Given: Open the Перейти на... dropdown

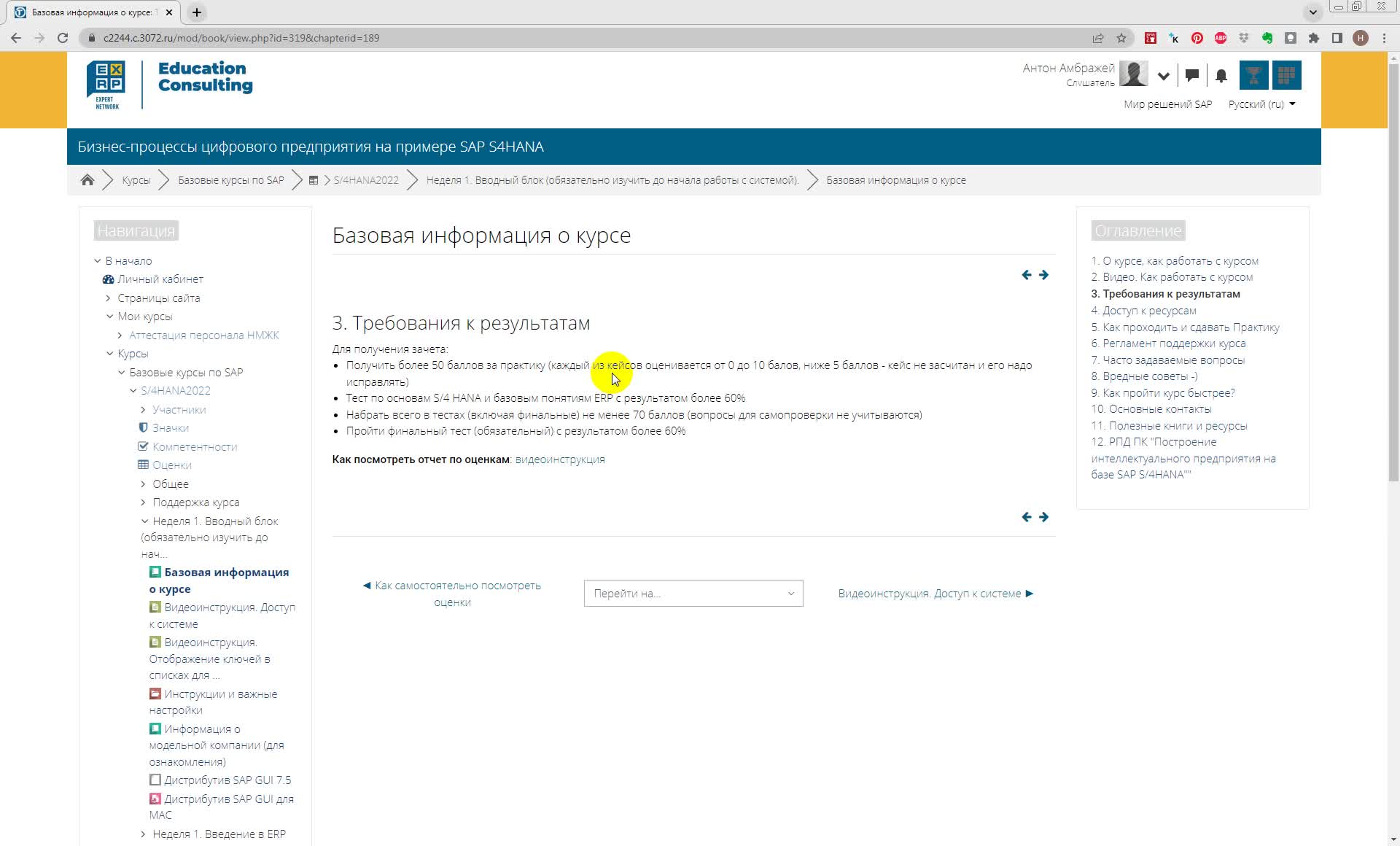Looking at the screenshot, I should [x=693, y=594].
